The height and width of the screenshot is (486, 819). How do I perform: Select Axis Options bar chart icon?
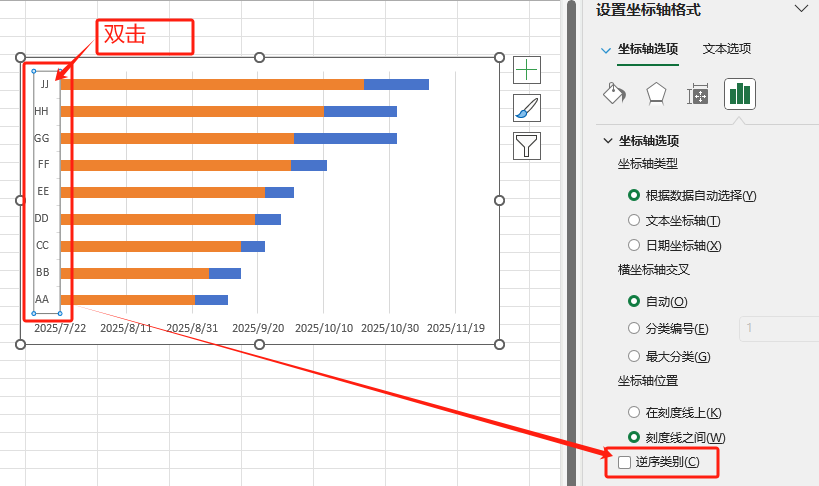click(740, 94)
